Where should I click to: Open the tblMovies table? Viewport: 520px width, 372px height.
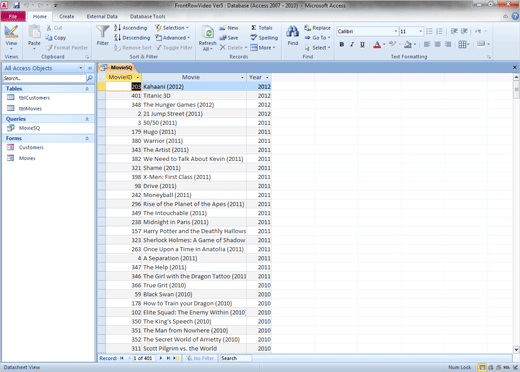point(30,108)
